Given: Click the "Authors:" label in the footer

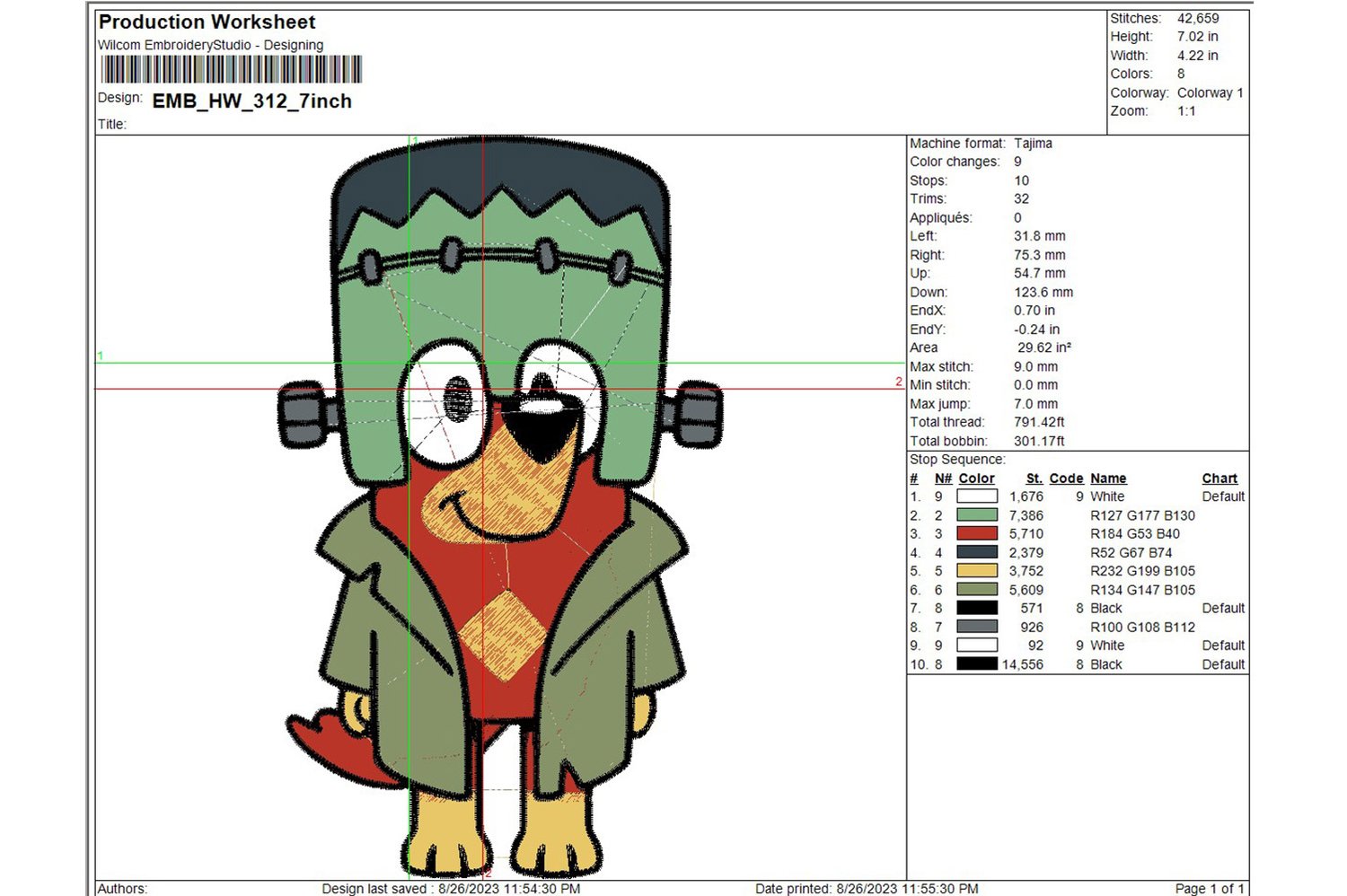Looking at the screenshot, I should pos(122,889).
